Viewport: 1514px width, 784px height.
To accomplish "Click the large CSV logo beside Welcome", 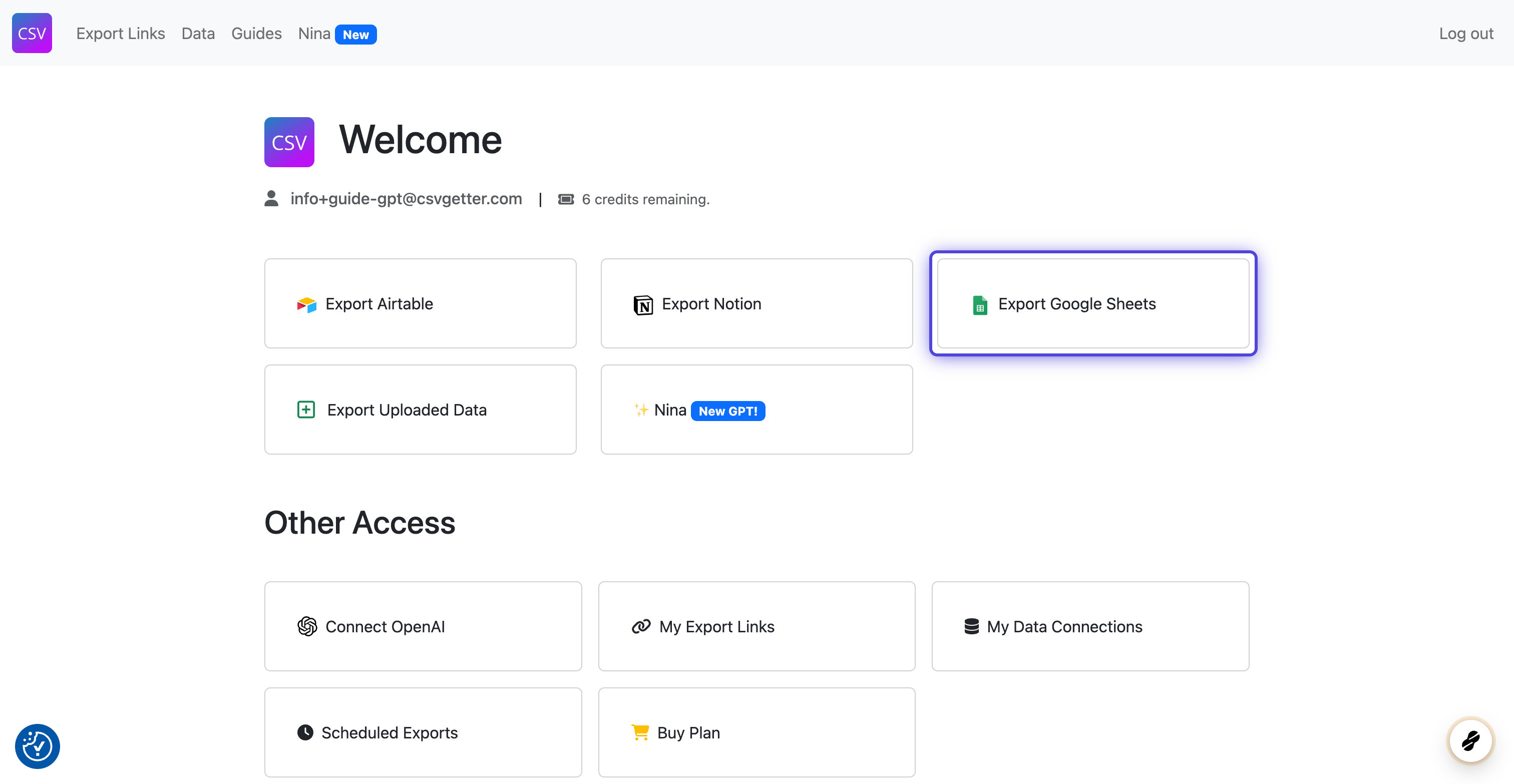I will [x=289, y=142].
